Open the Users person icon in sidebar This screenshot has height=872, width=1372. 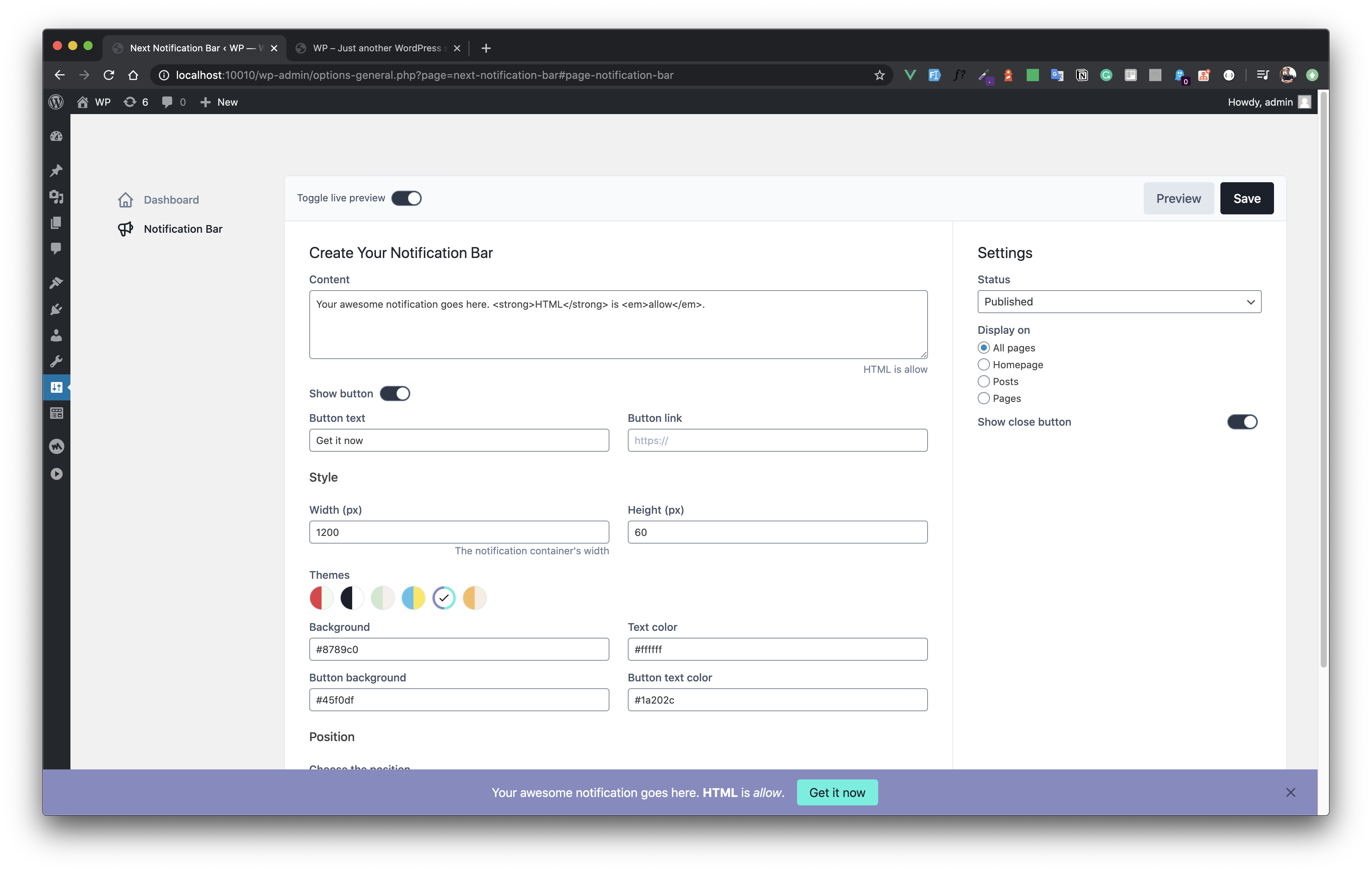coord(56,335)
